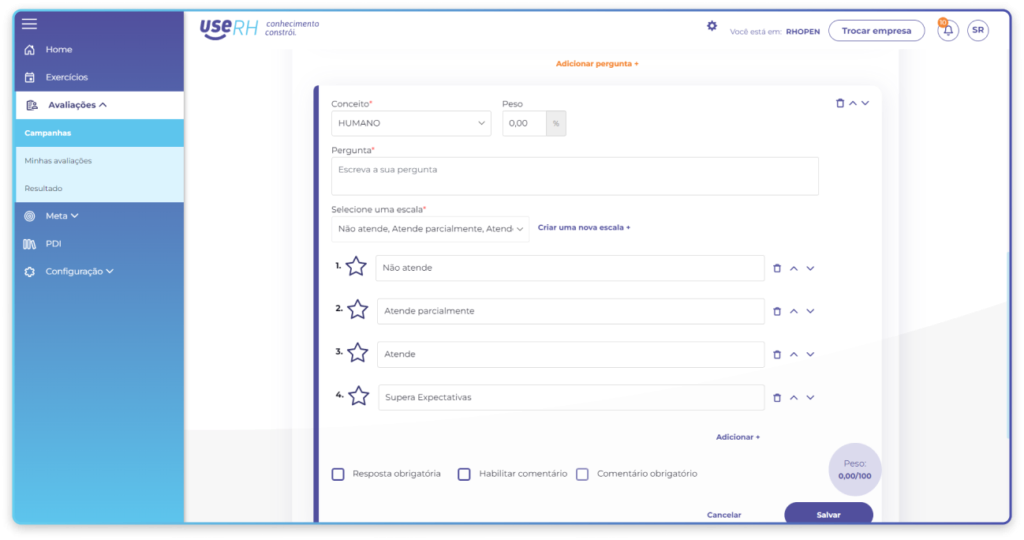Image resolution: width=1024 pixels, height=540 pixels.
Task: Move Supera Expectativas option up
Action: pos(793,398)
